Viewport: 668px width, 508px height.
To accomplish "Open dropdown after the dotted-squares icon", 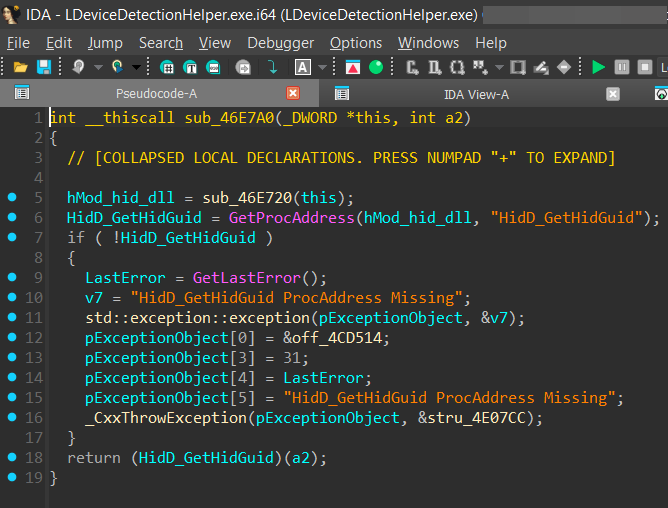I will coord(500,67).
